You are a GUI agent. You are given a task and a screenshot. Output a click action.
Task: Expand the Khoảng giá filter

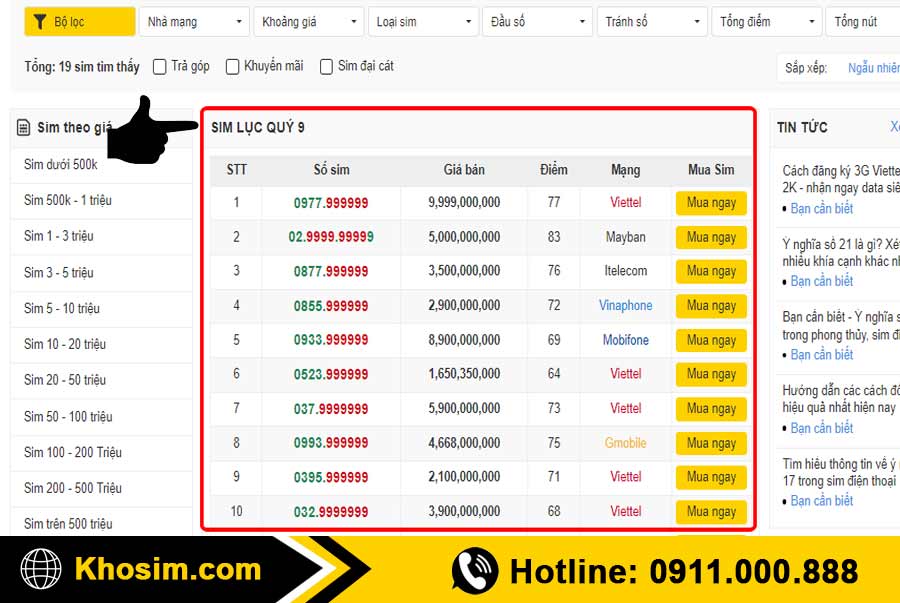click(x=308, y=21)
